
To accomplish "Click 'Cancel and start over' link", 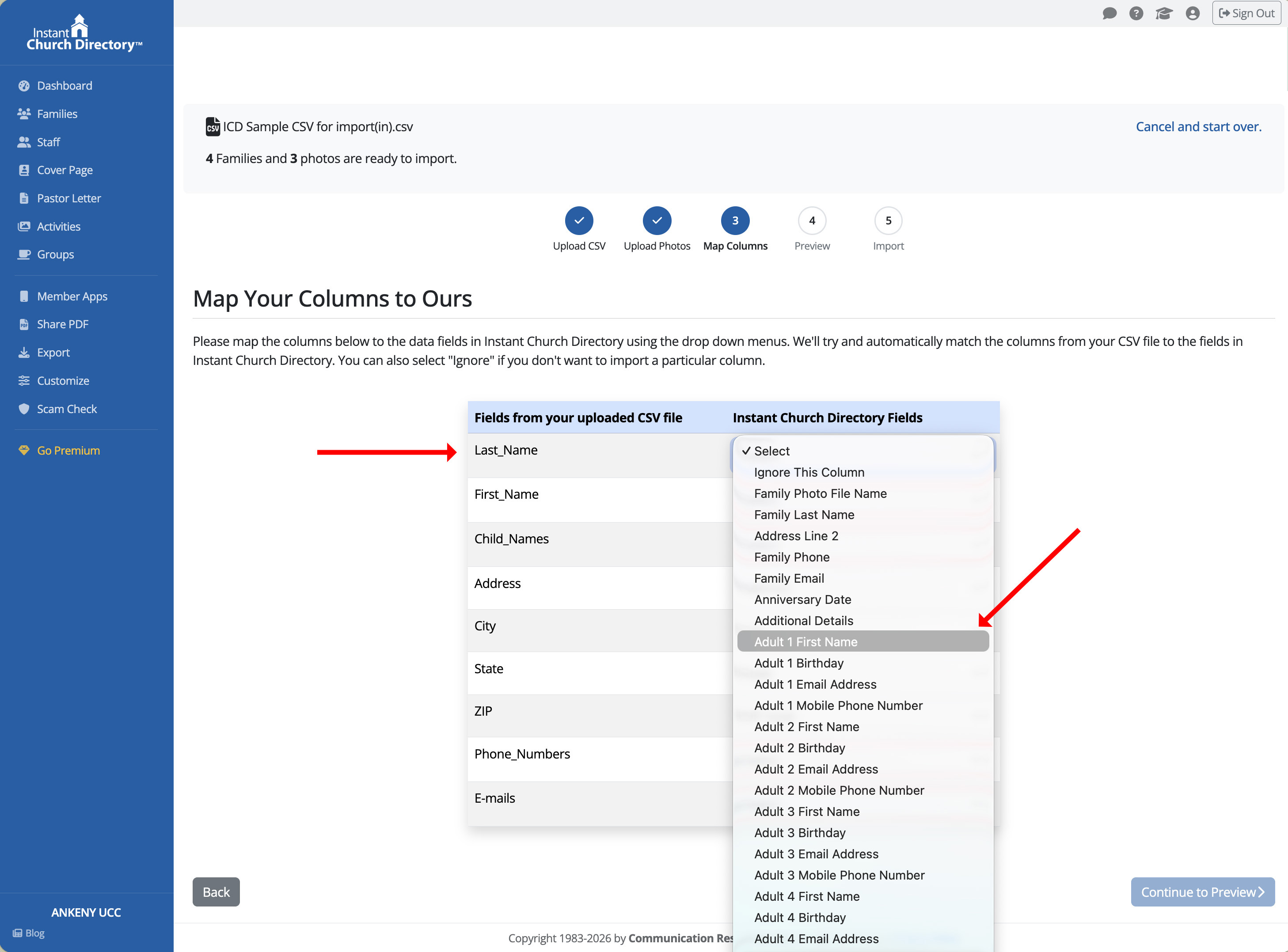I will pos(1198,127).
